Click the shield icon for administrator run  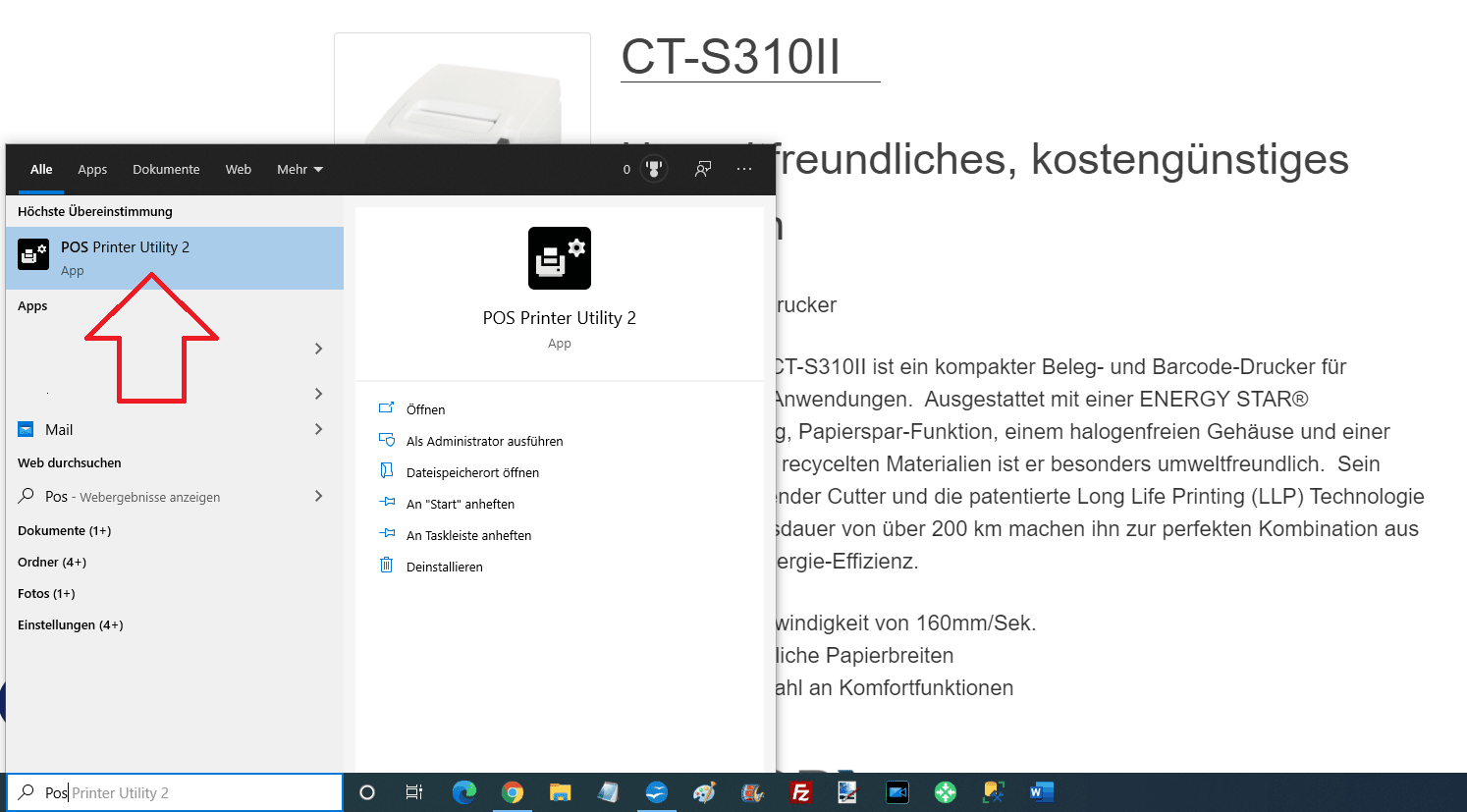pos(387,440)
